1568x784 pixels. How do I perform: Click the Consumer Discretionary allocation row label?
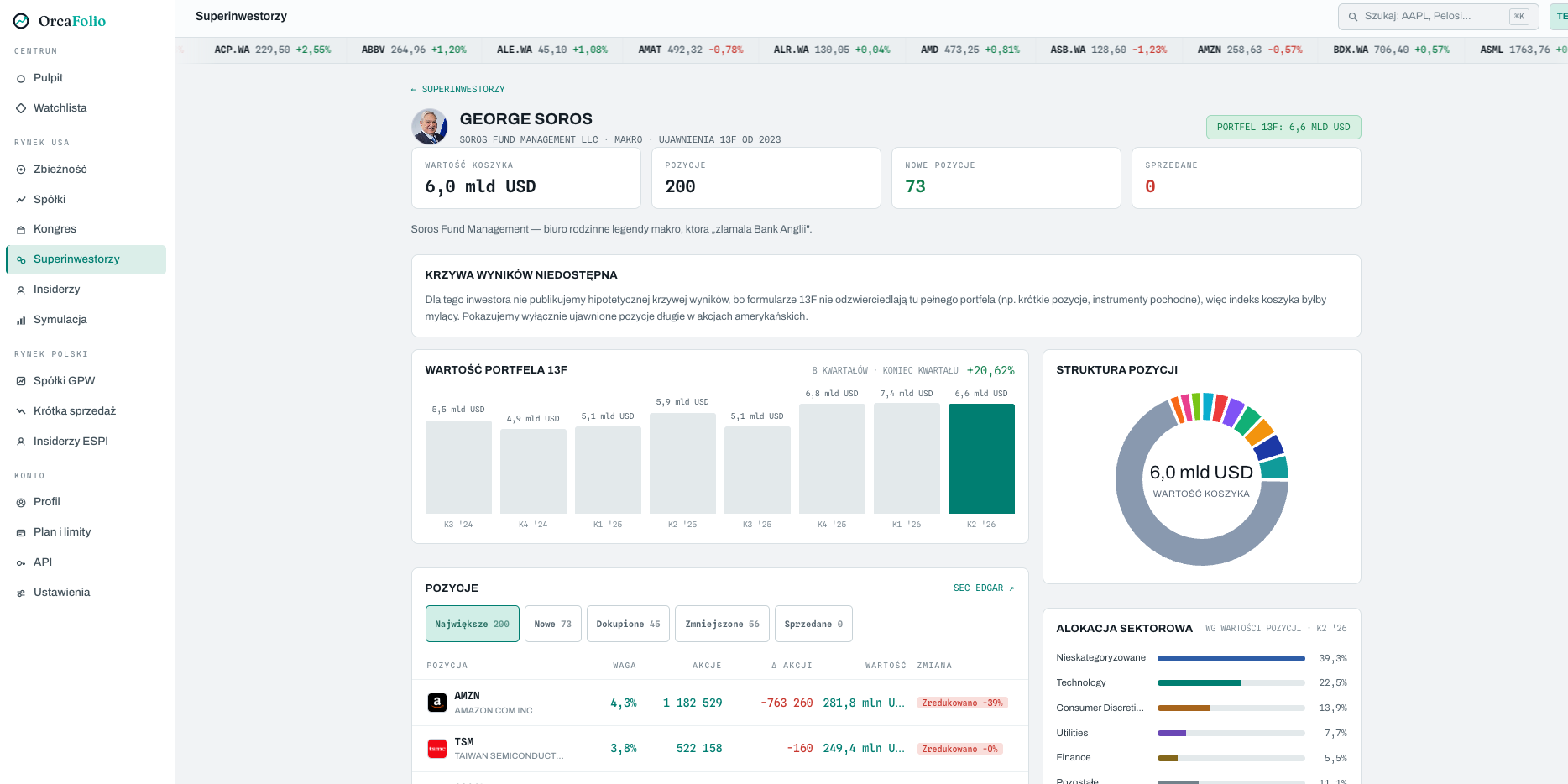tap(1100, 708)
